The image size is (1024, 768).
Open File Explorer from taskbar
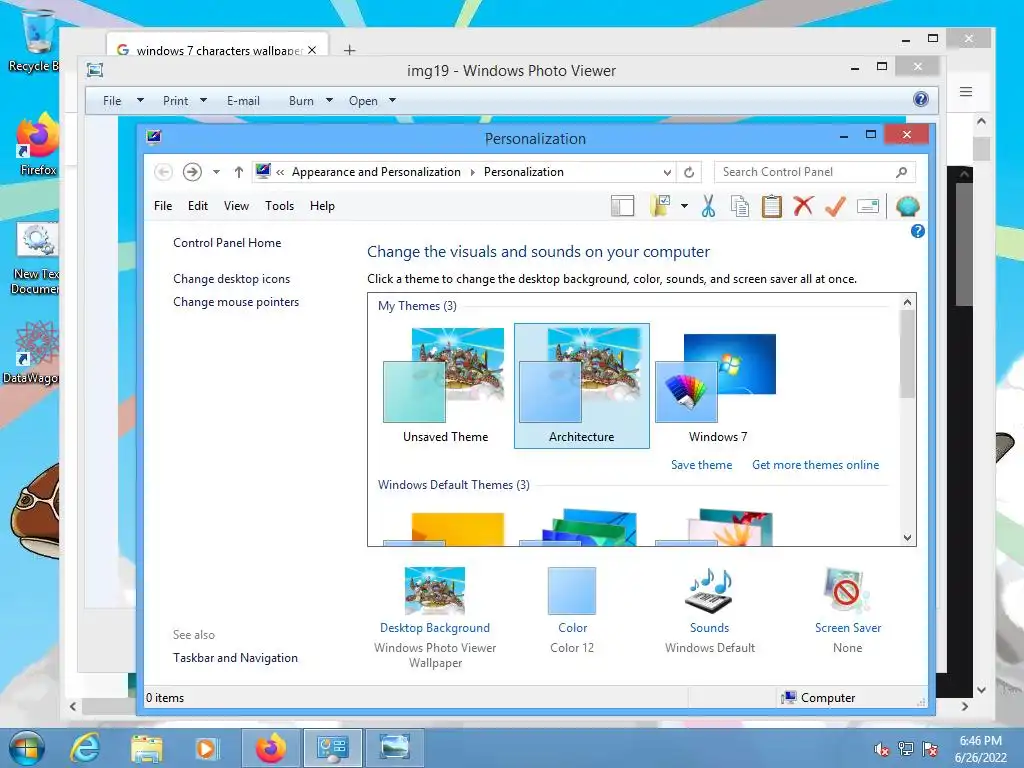[x=146, y=748]
